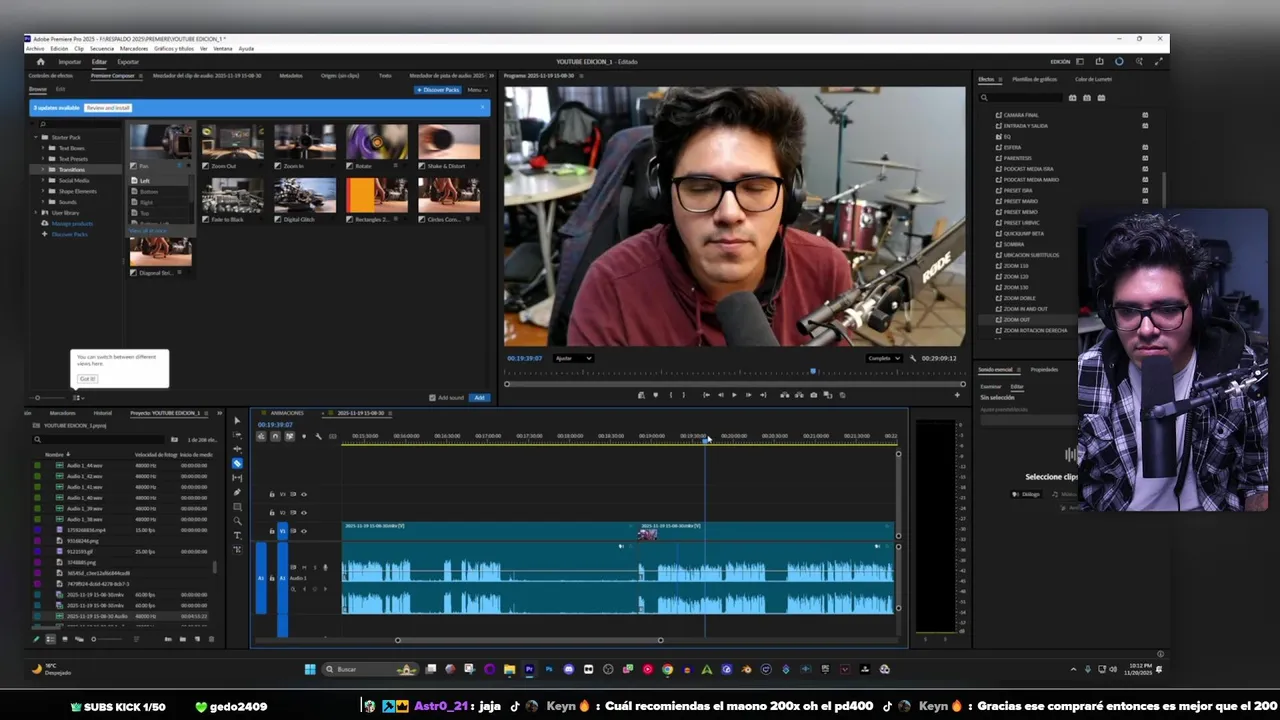This screenshot has height=720, width=1280.
Task: Select the Ripple Edit tool
Action: 237,449
